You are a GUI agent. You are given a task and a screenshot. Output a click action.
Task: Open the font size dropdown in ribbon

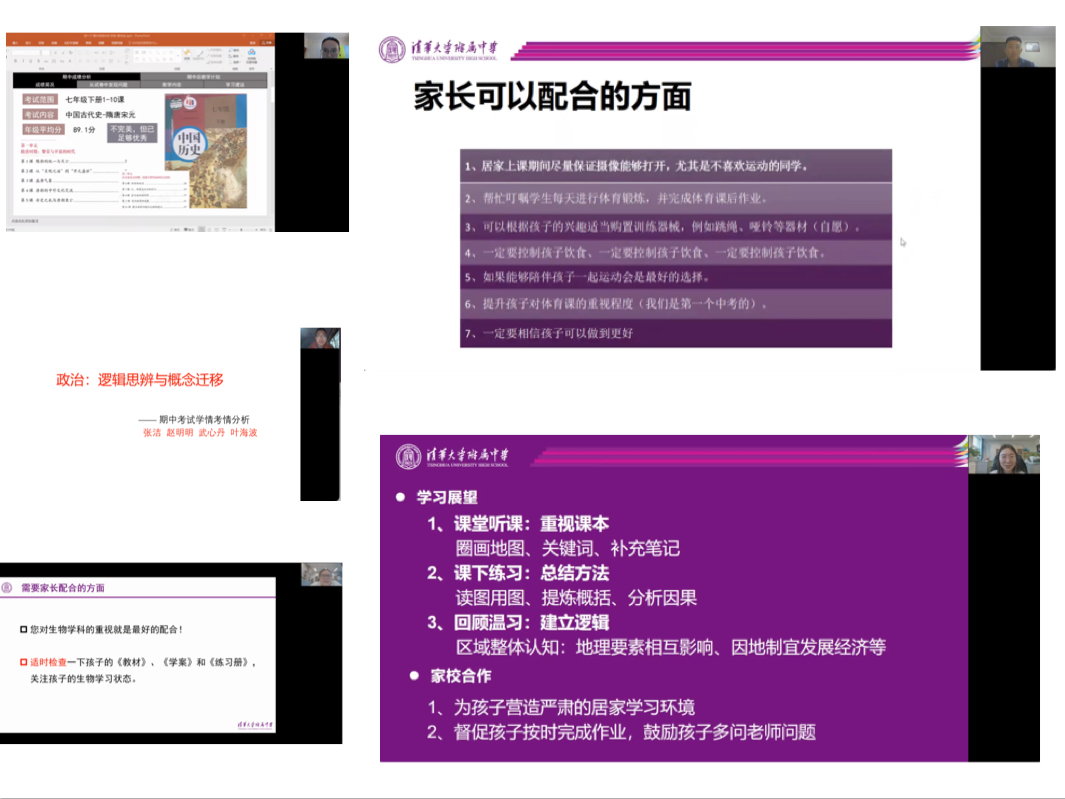point(46,52)
